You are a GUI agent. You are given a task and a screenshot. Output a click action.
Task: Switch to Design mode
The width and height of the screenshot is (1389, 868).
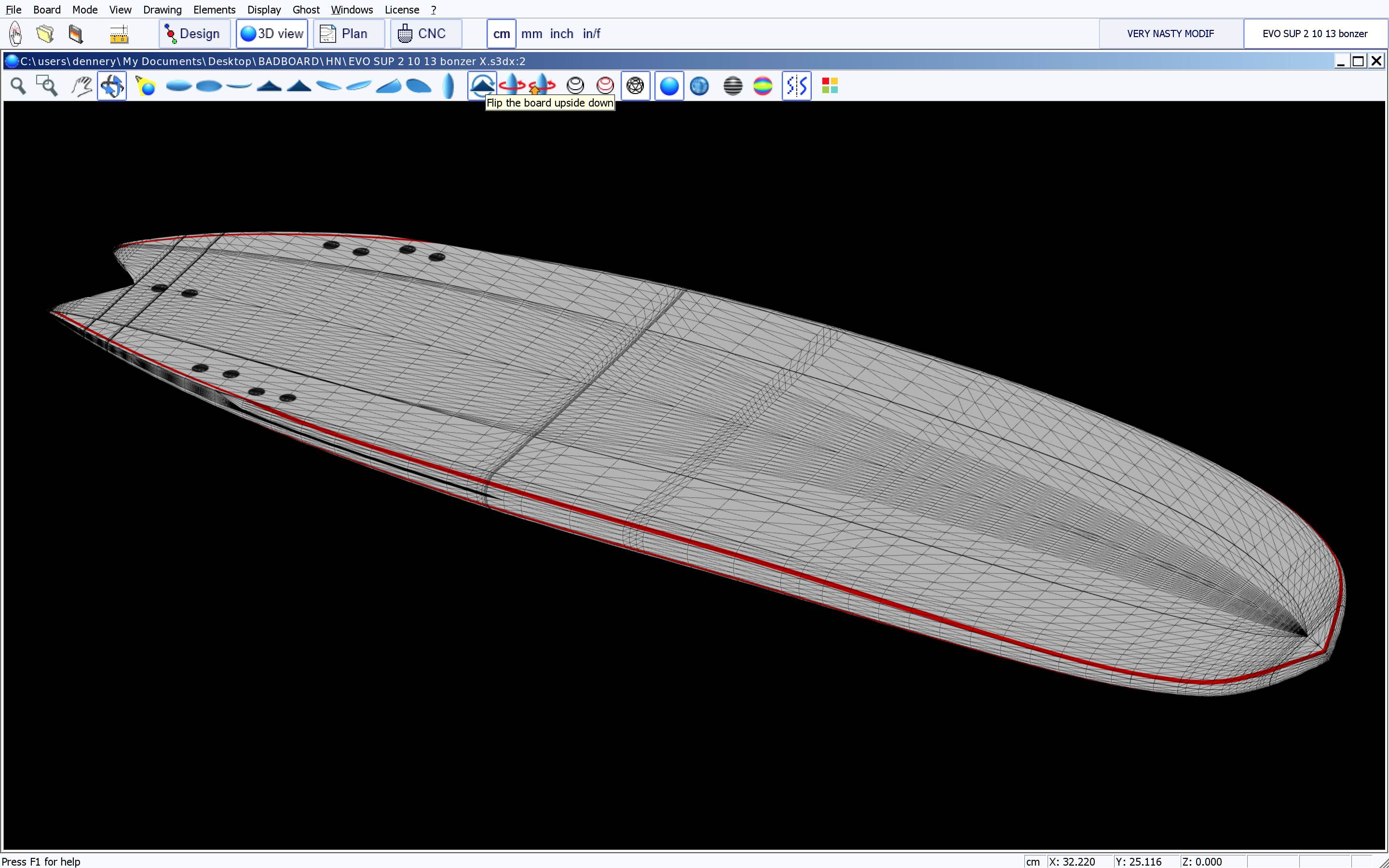pyautogui.click(x=194, y=34)
